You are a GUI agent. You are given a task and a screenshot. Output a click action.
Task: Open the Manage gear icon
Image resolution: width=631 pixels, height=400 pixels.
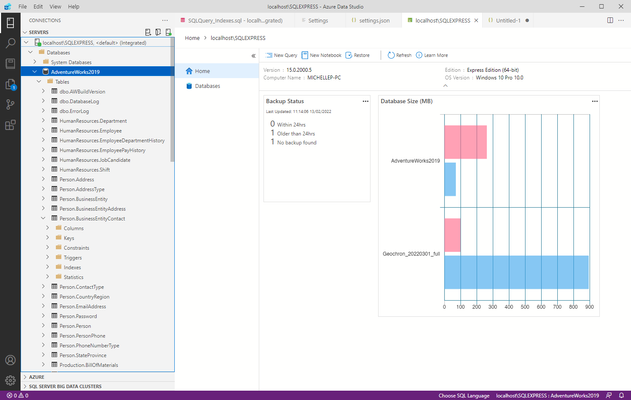pos(10,380)
